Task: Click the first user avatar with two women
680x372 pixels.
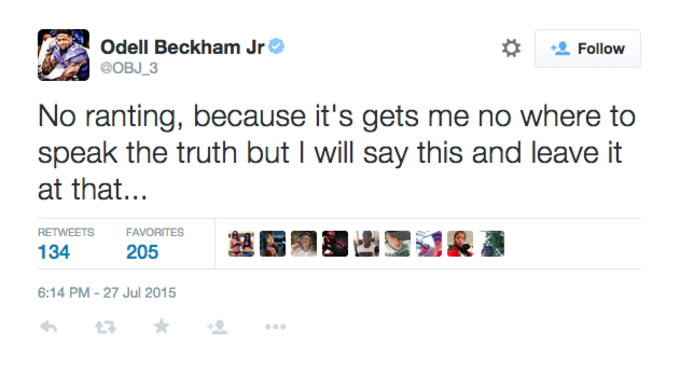Action: [x=241, y=244]
